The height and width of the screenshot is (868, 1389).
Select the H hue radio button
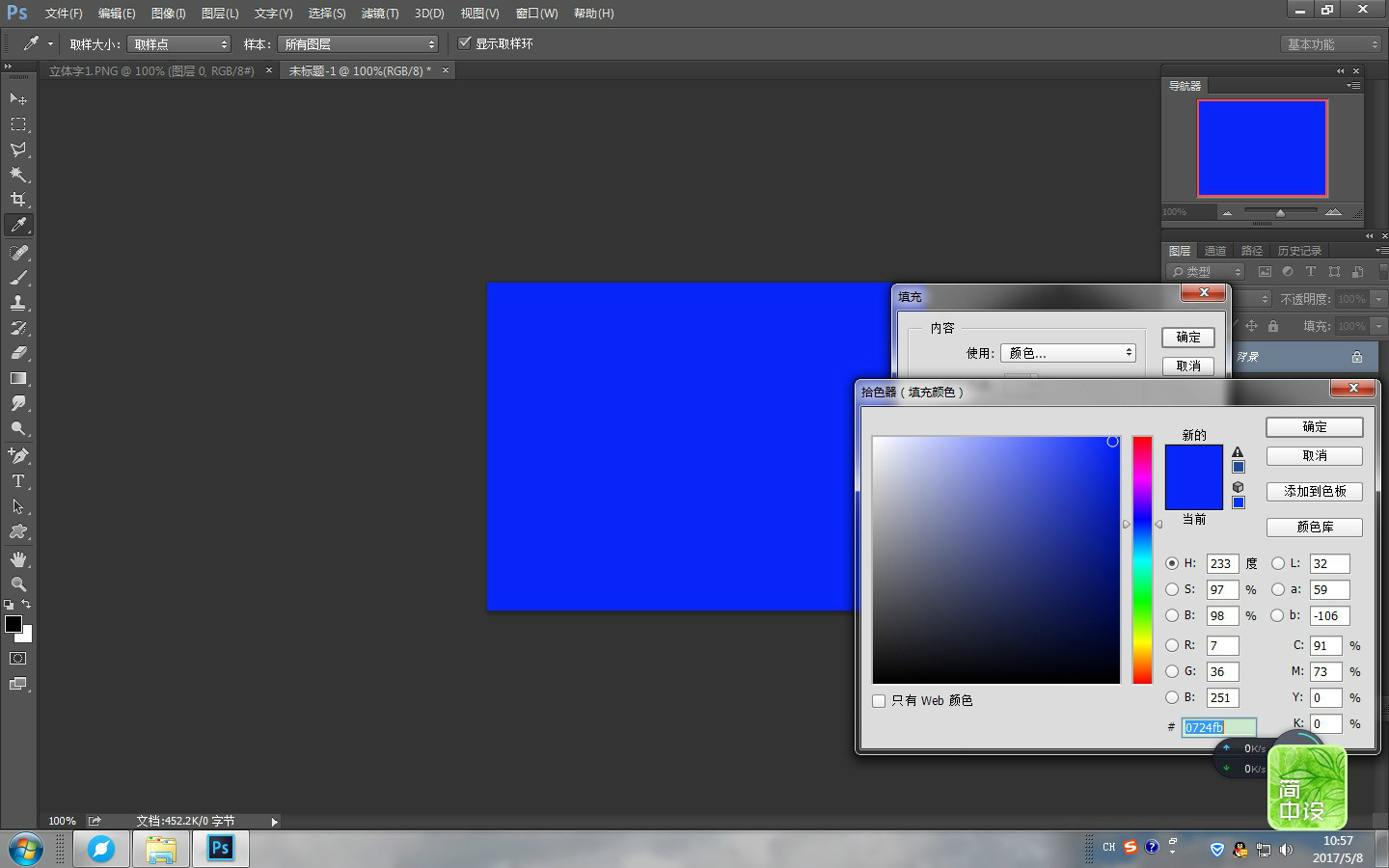pos(1172,563)
